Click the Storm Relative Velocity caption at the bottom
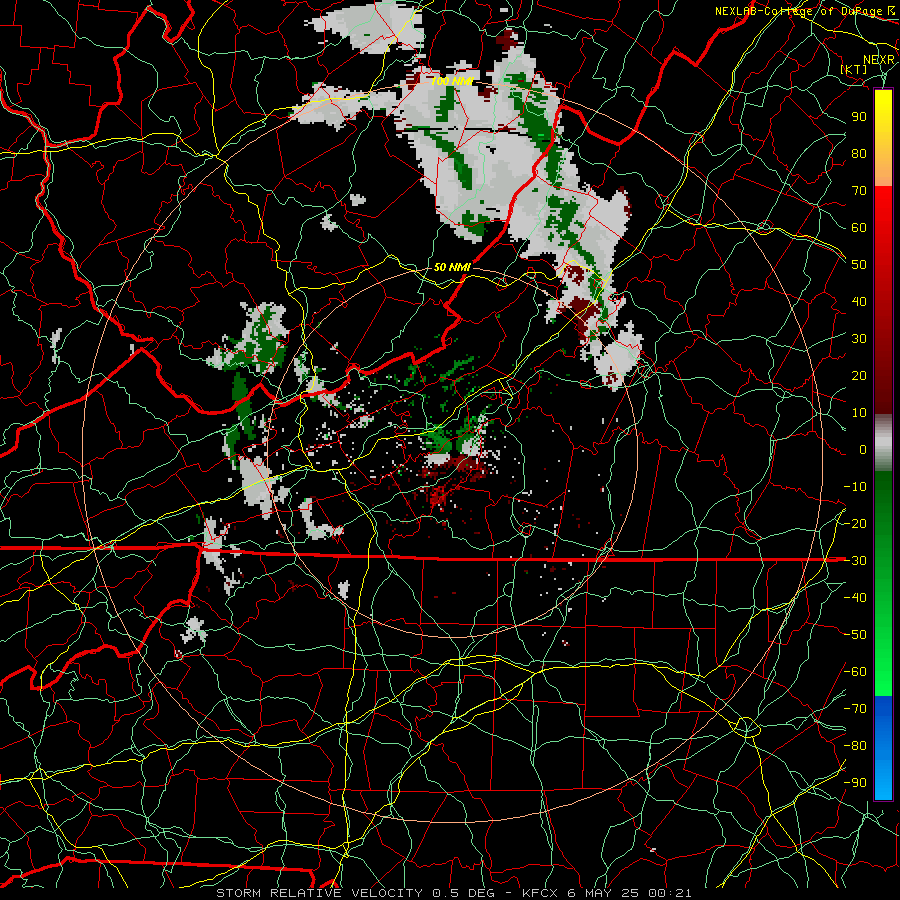 point(453,893)
